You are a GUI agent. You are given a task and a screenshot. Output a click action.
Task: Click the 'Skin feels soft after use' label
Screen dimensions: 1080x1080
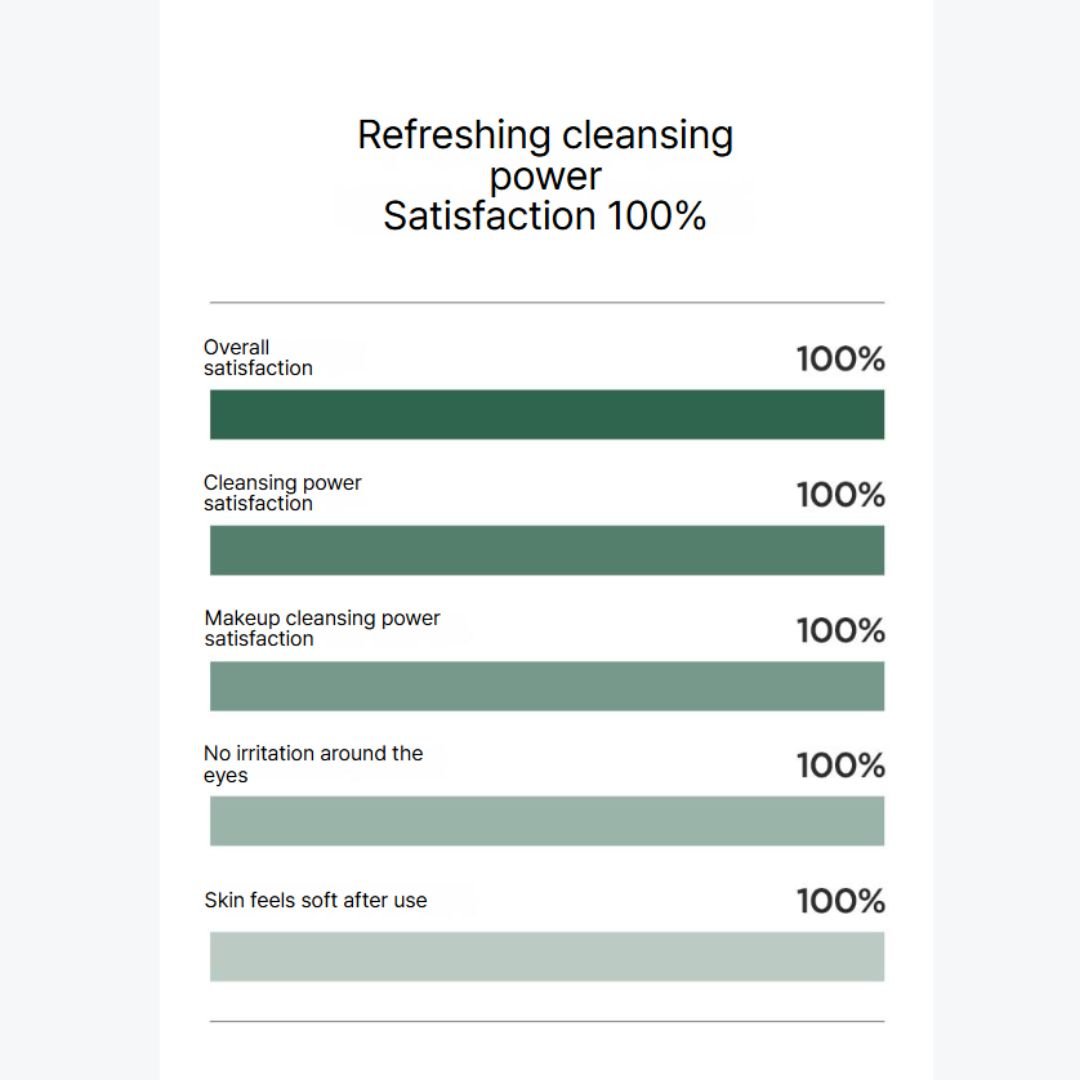[x=315, y=900]
